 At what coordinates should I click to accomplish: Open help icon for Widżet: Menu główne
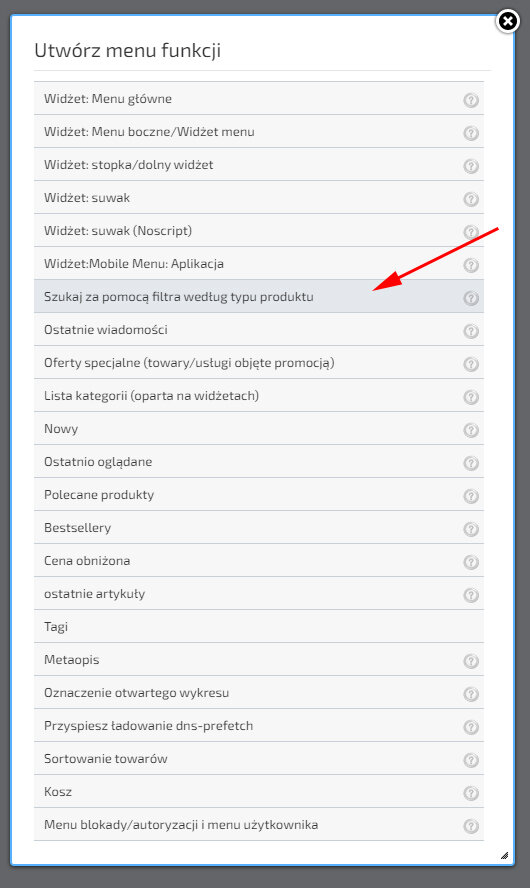pyautogui.click(x=471, y=100)
